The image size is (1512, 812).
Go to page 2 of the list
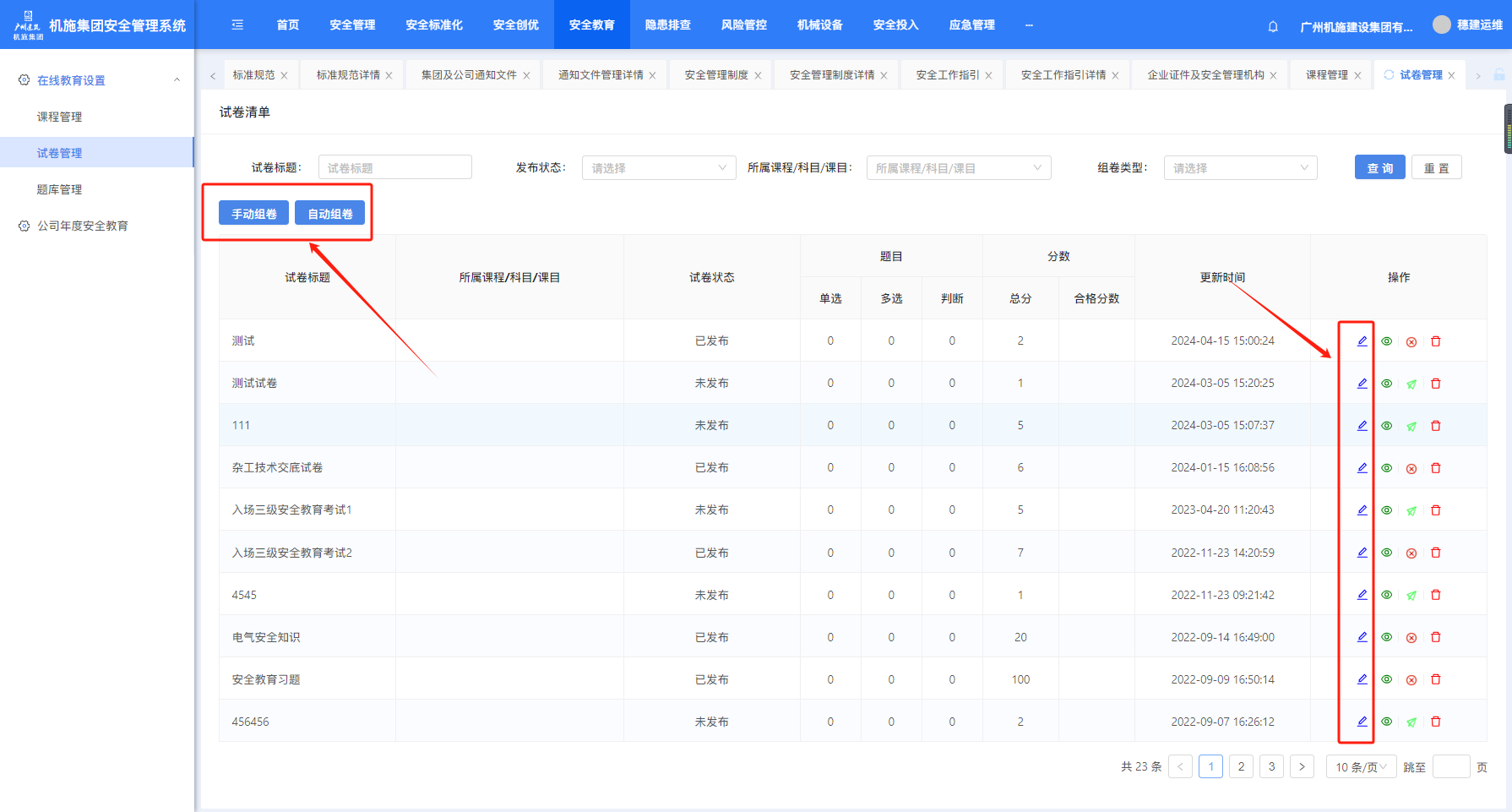1241,767
